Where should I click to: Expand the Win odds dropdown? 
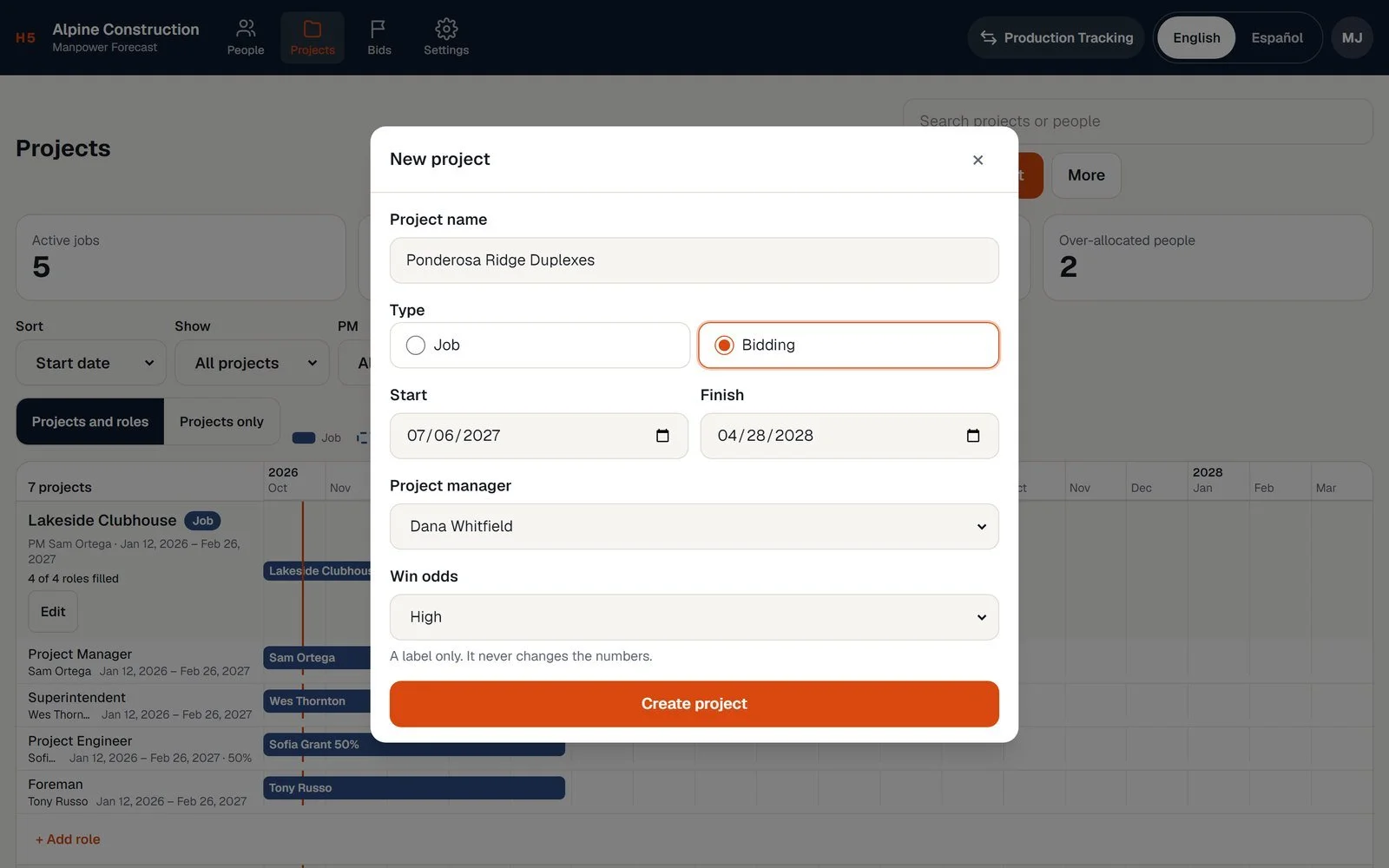pyautogui.click(x=694, y=617)
